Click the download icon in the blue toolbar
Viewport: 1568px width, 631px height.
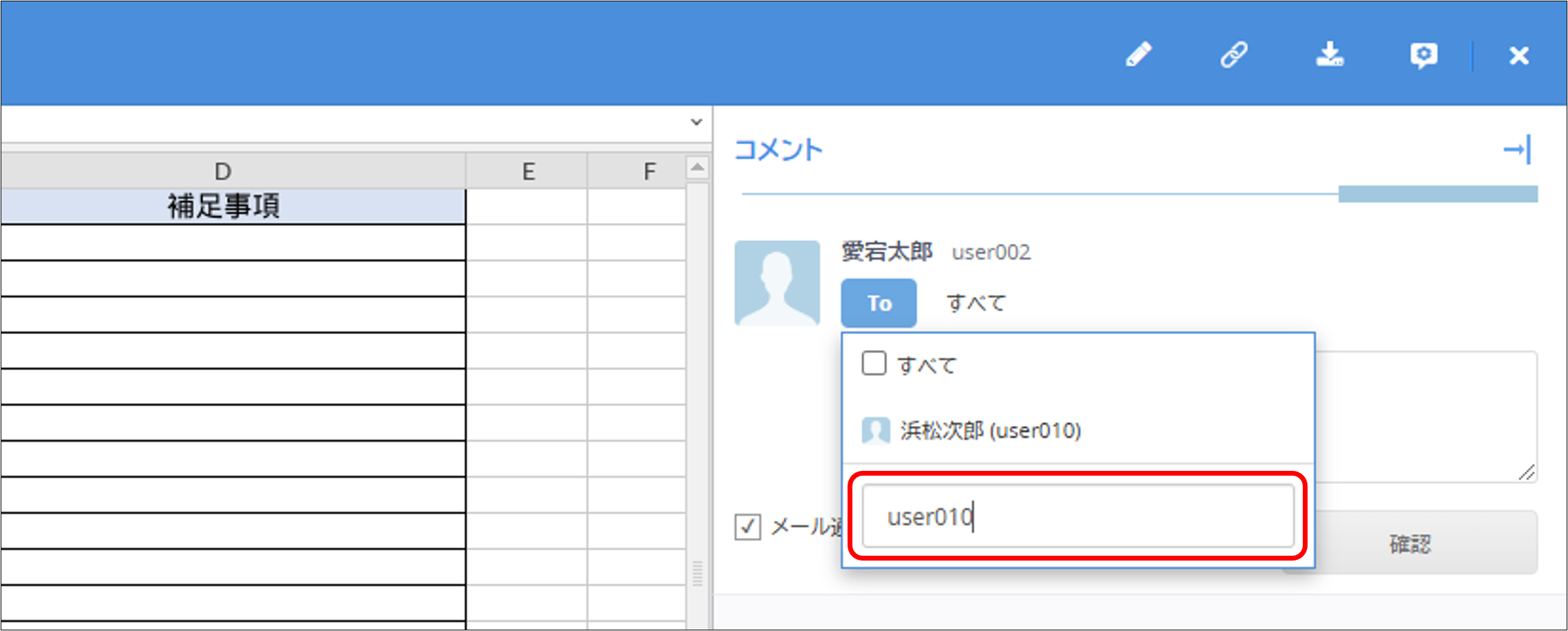pos(1330,55)
